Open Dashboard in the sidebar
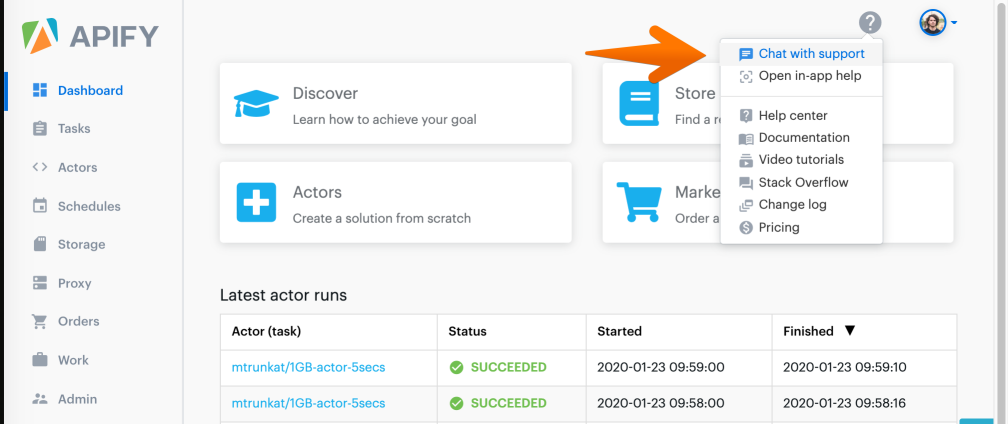 tap(90, 91)
